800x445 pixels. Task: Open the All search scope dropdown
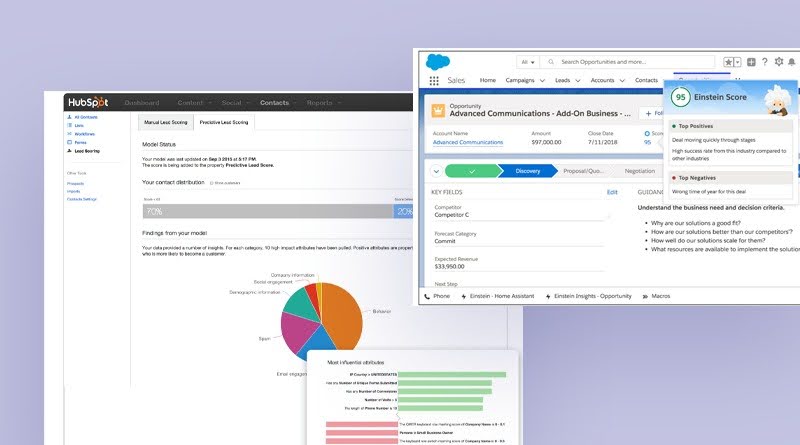[528, 62]
